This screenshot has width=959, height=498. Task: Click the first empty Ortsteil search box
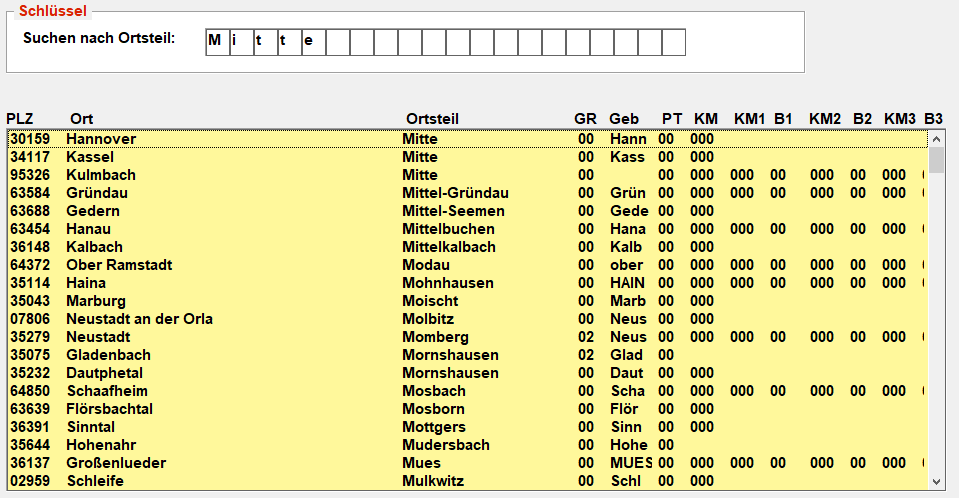tap(338, 42)
